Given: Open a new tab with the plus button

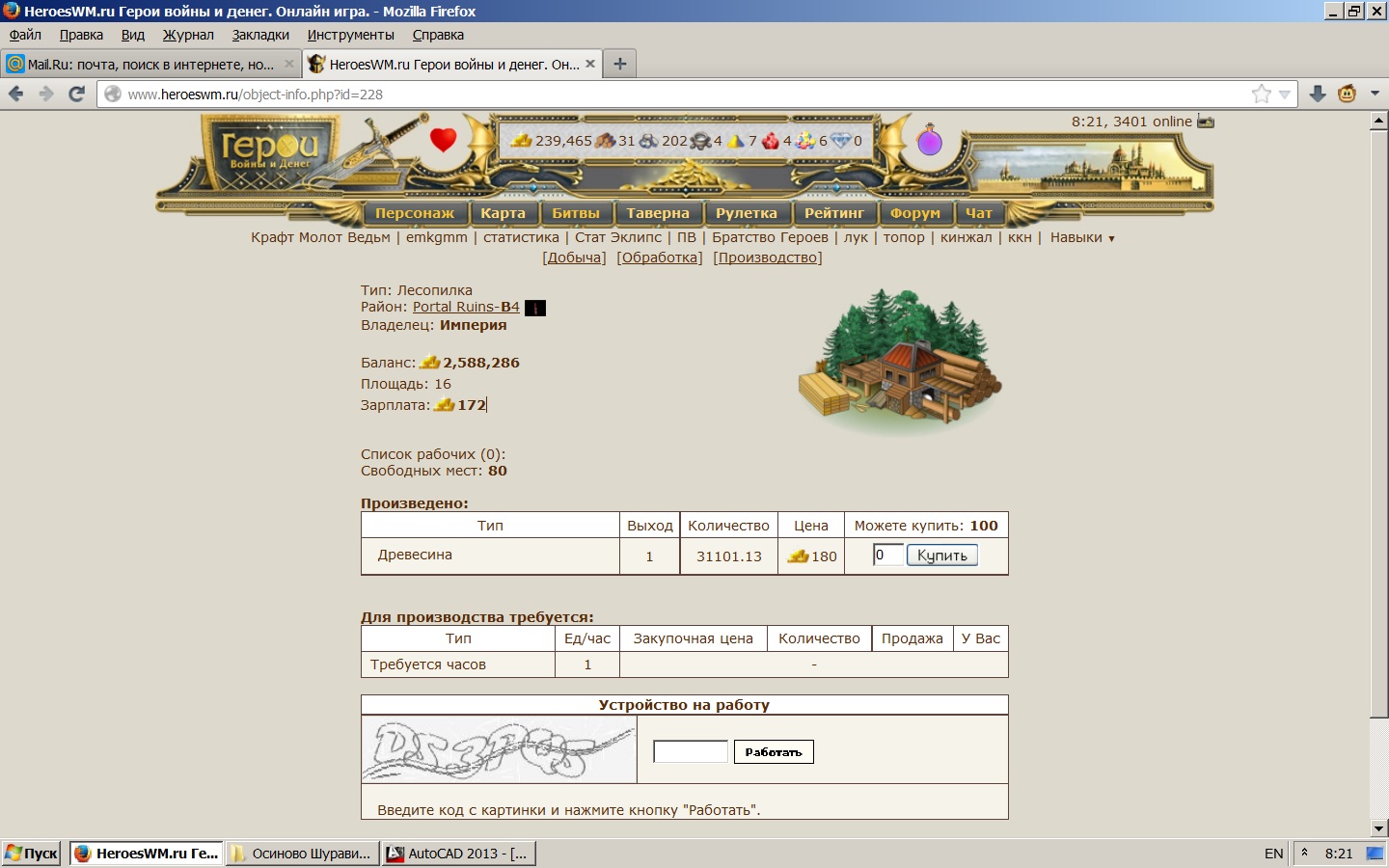Looking at the screenshot, I should pyautogui.click(x=620, y=64).
